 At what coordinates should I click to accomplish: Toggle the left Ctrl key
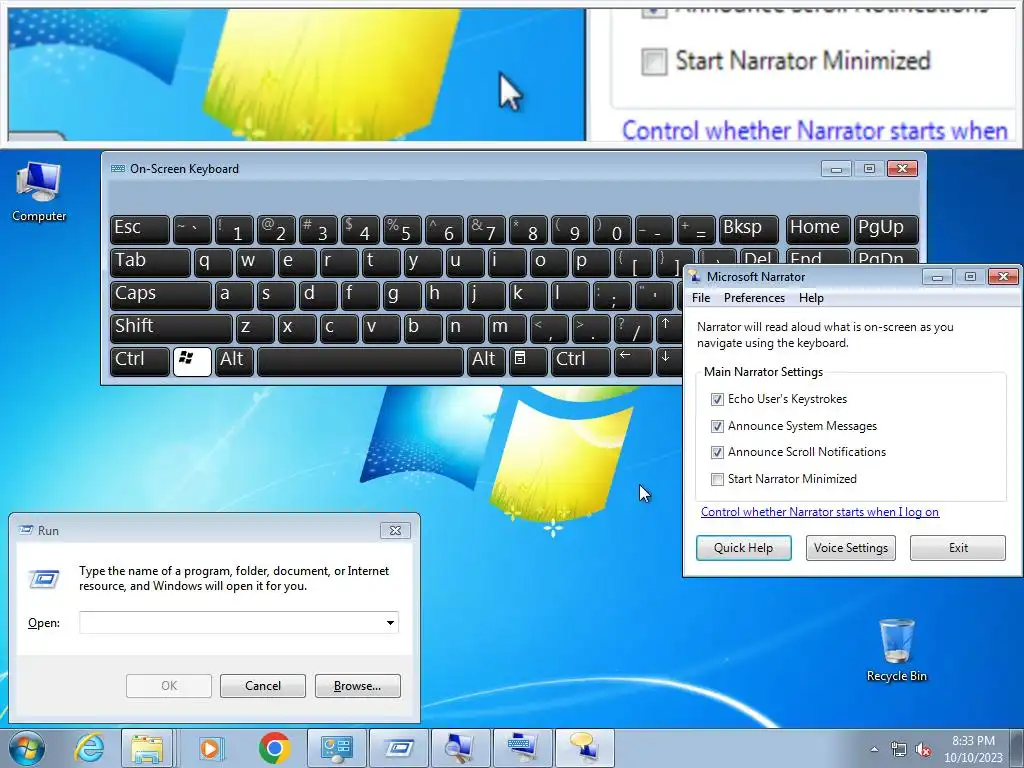pos(140,361)
